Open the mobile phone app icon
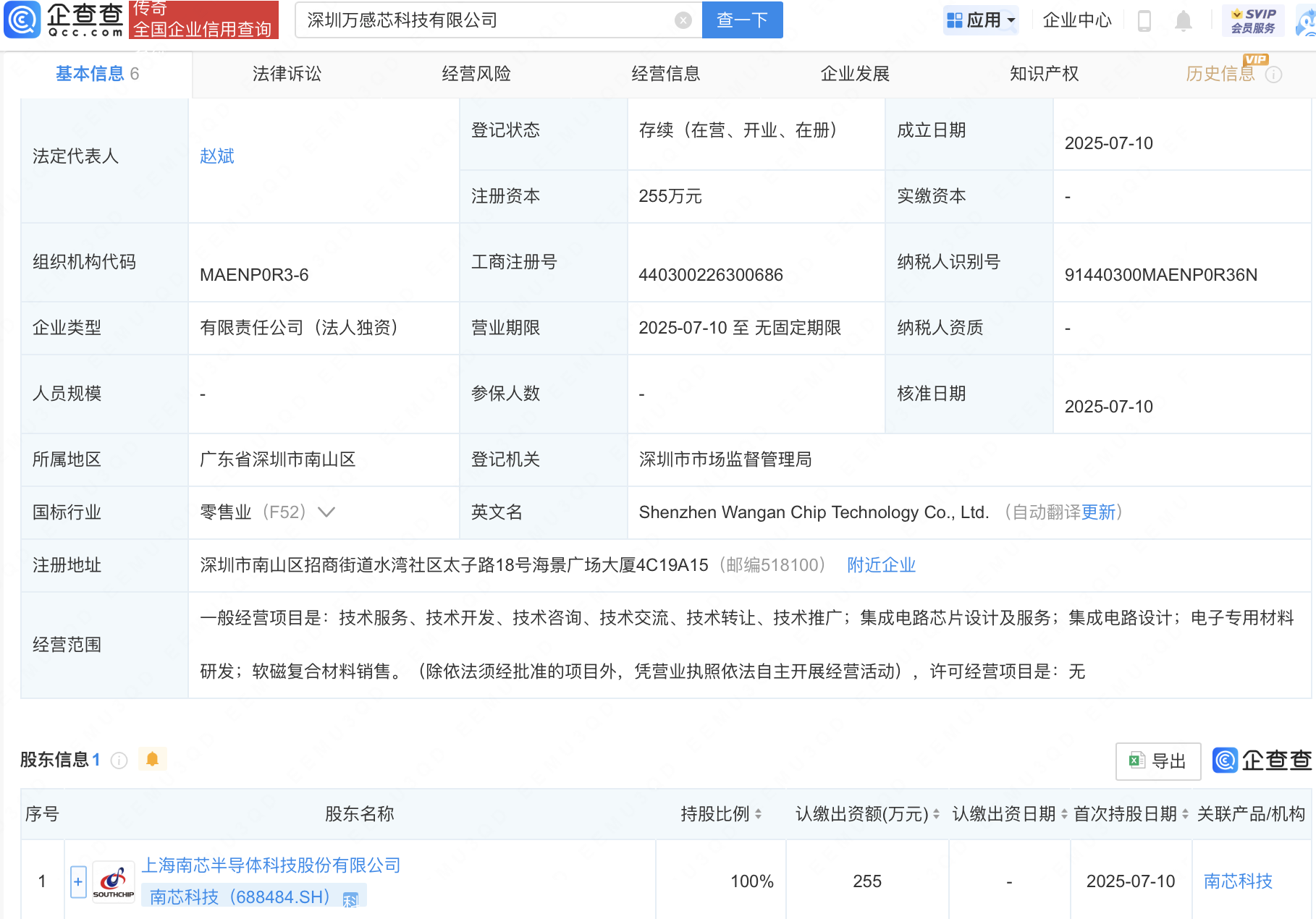The height and width of the screenshot is (919, 1316). point(1144,20)
